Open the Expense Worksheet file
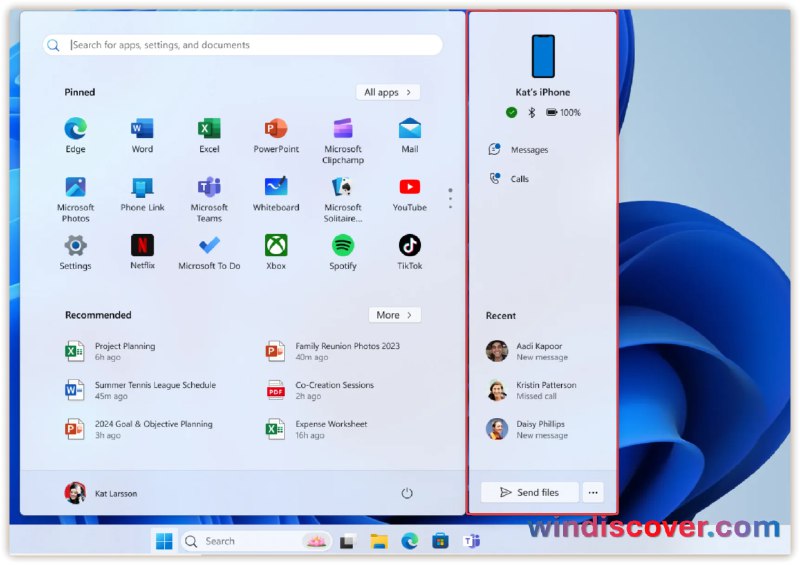 pos(316,429)
